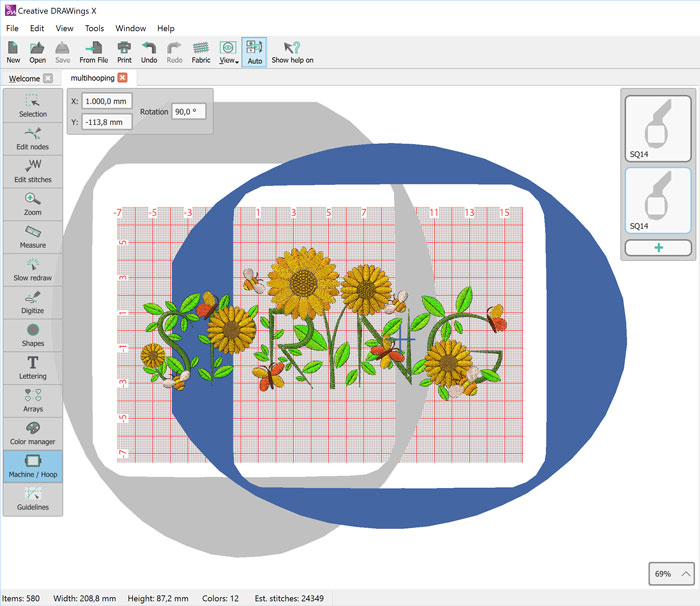
Task: Open the 69% zoom level dropdown
Action: click(x=670, y=574)
